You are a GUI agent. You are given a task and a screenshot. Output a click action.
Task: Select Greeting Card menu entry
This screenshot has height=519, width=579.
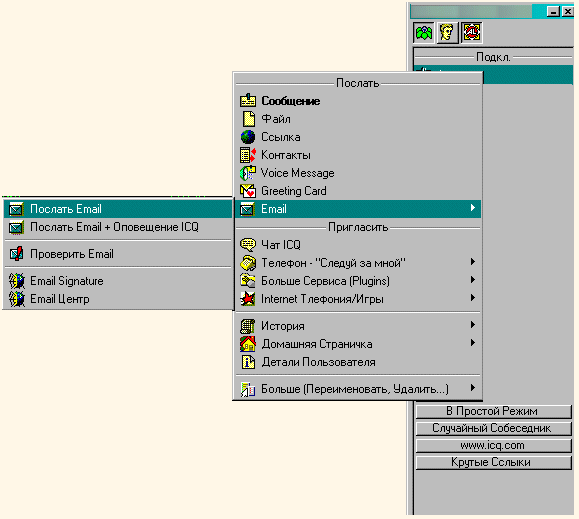(358, 191)
